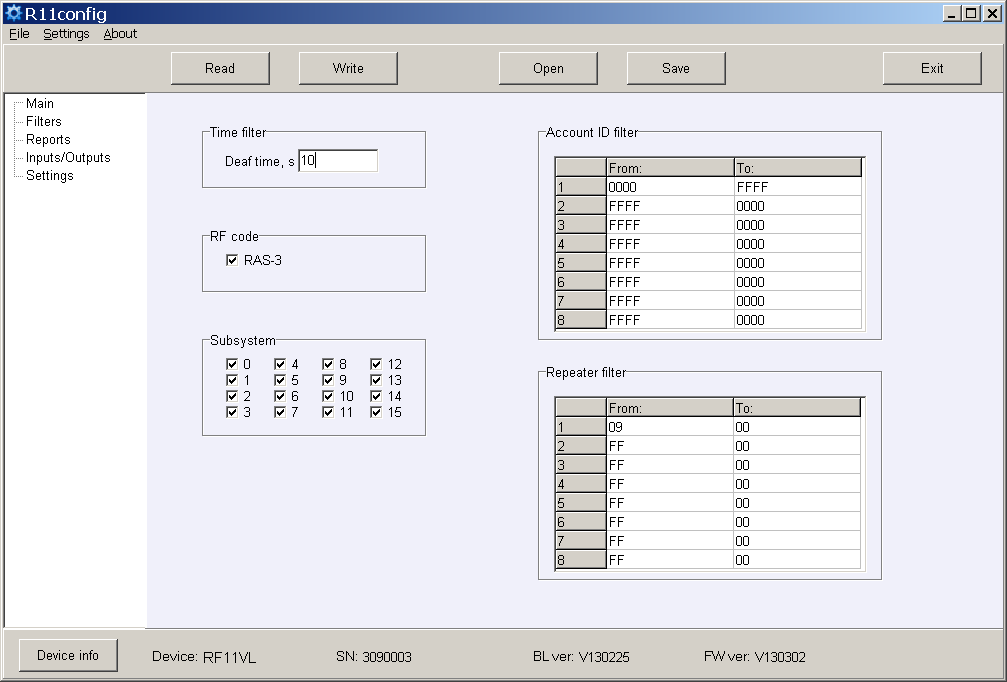Image resolution: width=1007 pixels, height=682 pixels.
Task: Save the configuration with Save button
Action: click(x=676, y=68)
